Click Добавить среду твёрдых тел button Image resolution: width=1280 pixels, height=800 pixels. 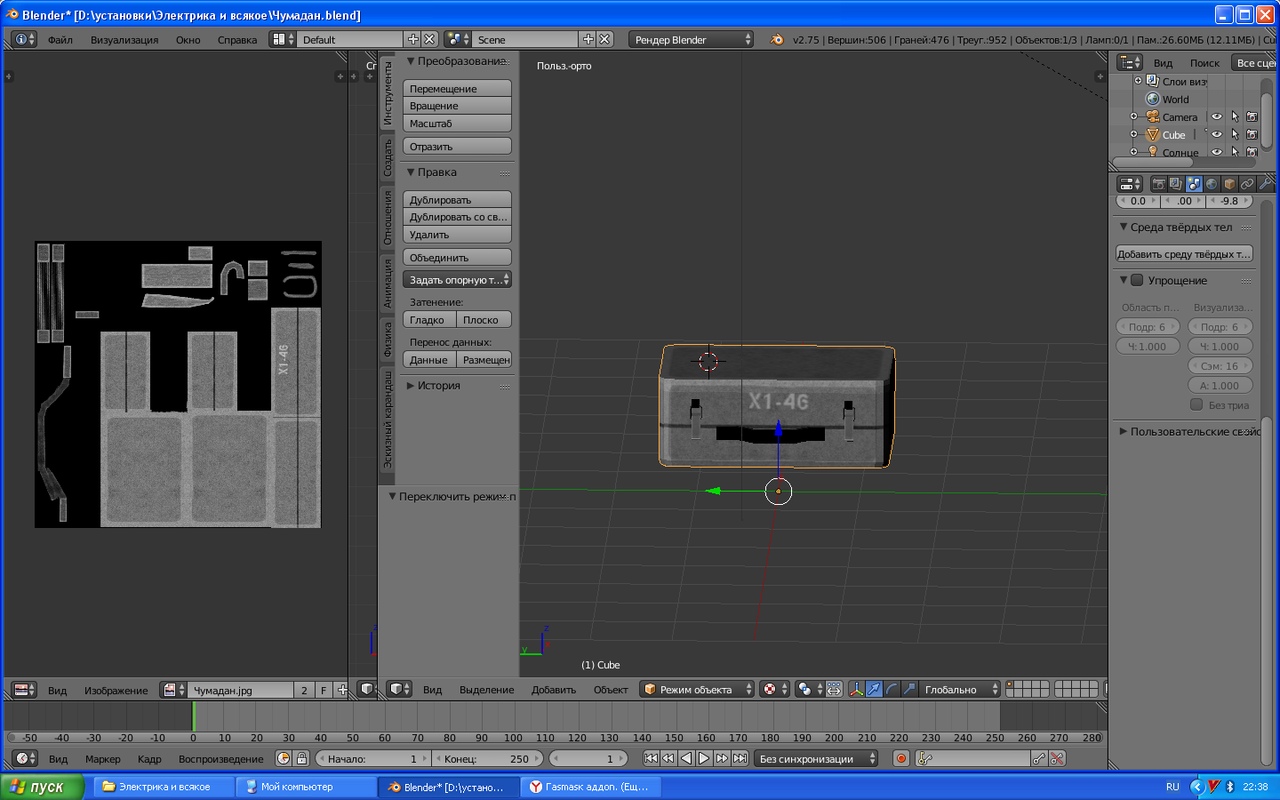(x=1184, y=254)
